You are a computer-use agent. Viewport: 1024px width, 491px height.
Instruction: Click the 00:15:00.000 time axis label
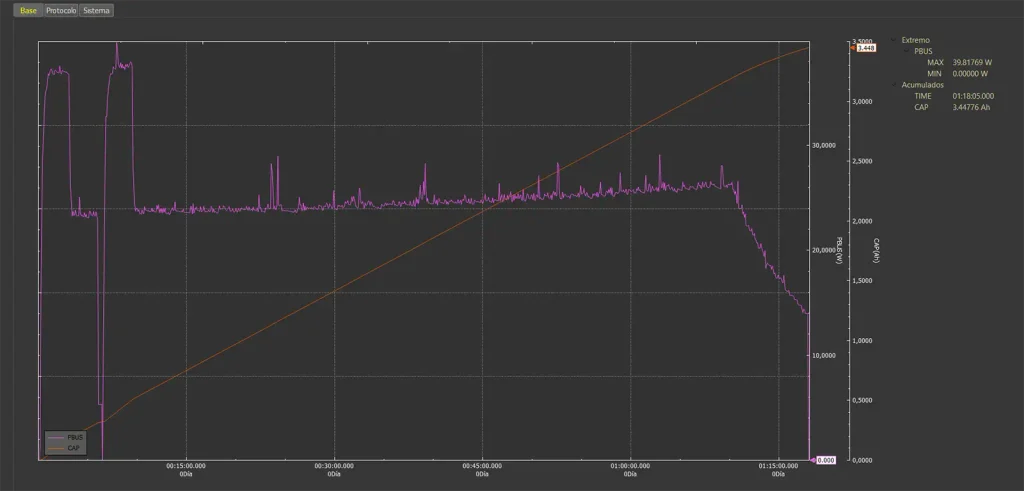187,466
